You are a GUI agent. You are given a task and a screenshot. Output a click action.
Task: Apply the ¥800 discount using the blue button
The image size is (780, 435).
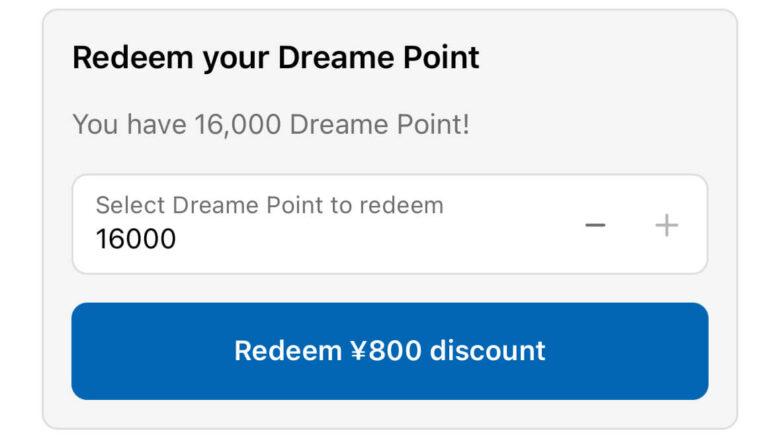click(389, 350)
